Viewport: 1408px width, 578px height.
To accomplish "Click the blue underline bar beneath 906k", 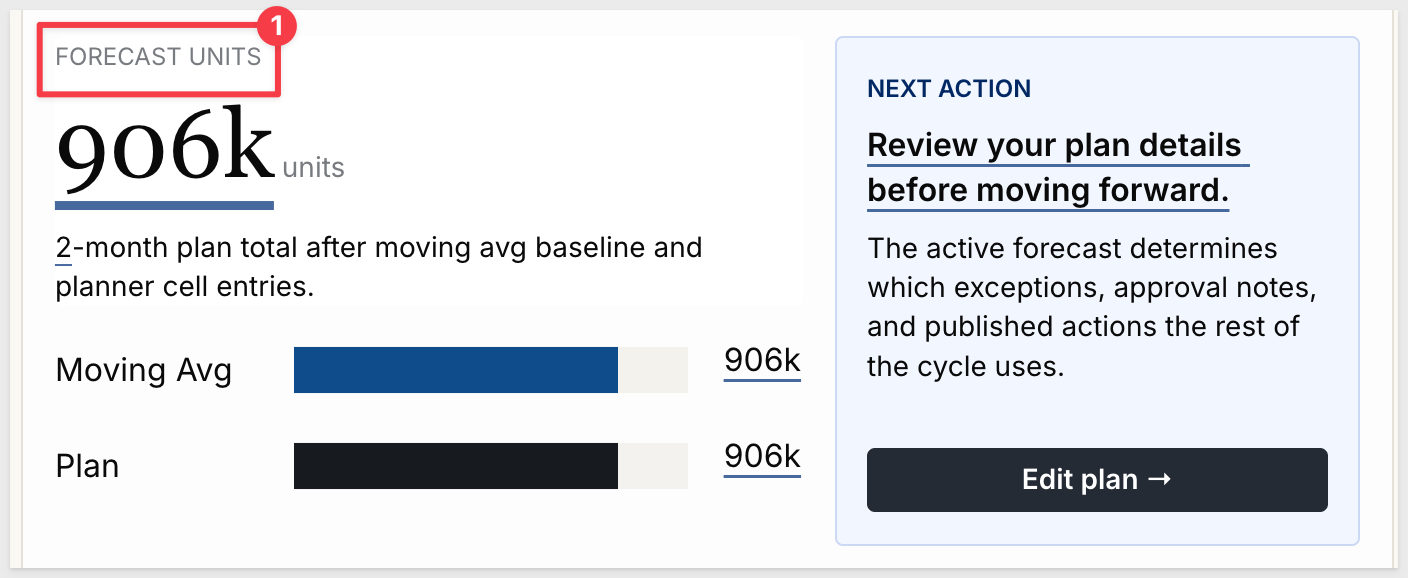I will tap(164, 206).
